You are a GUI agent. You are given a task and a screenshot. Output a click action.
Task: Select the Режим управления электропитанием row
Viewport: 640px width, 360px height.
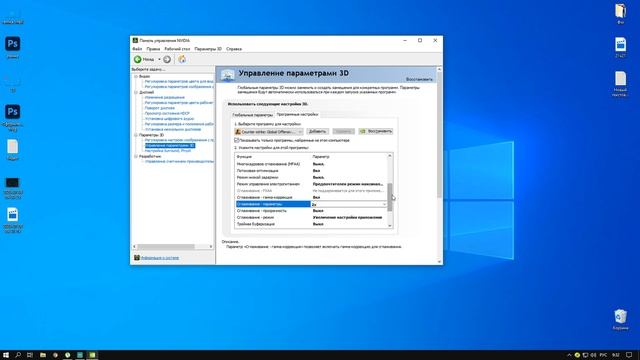pos(311,184)
